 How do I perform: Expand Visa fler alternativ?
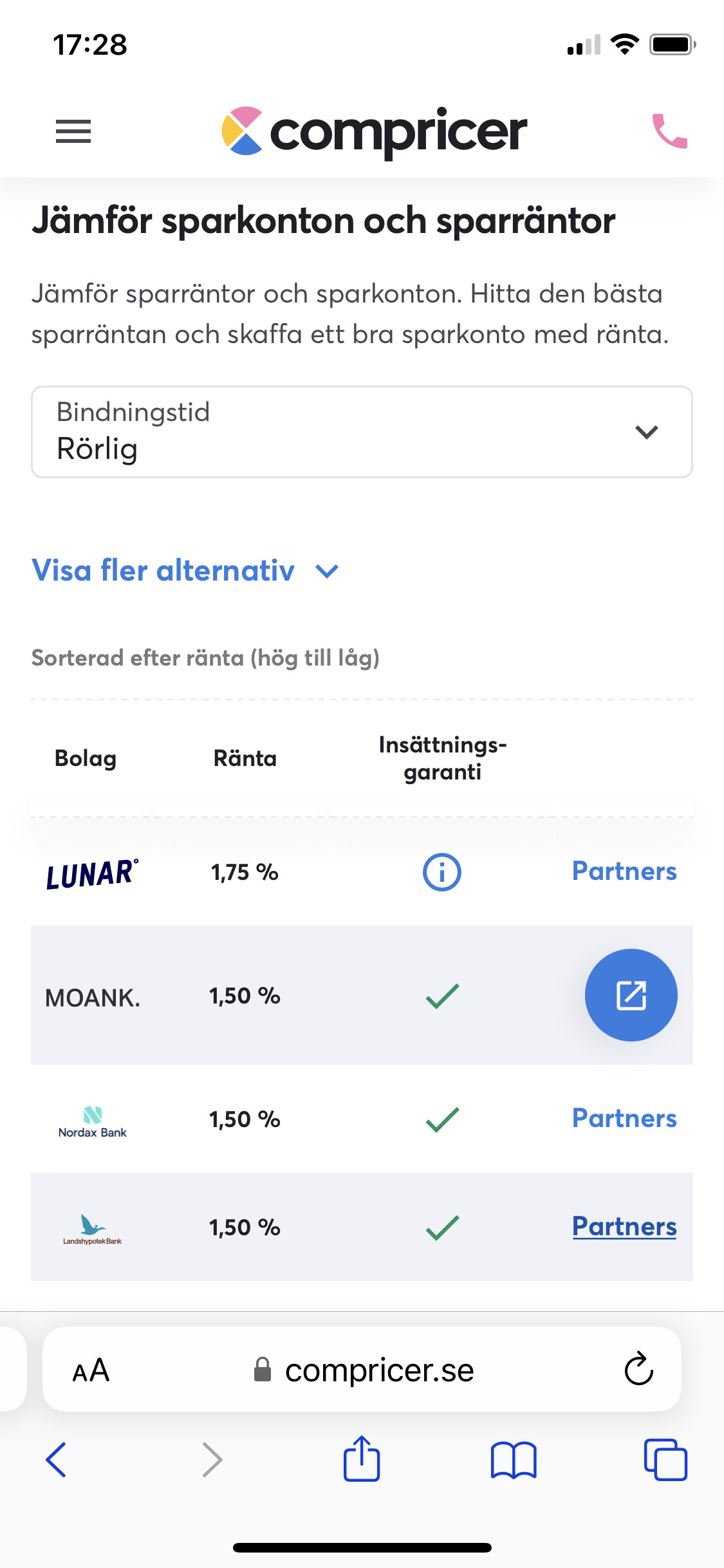(x=185, y=570)
